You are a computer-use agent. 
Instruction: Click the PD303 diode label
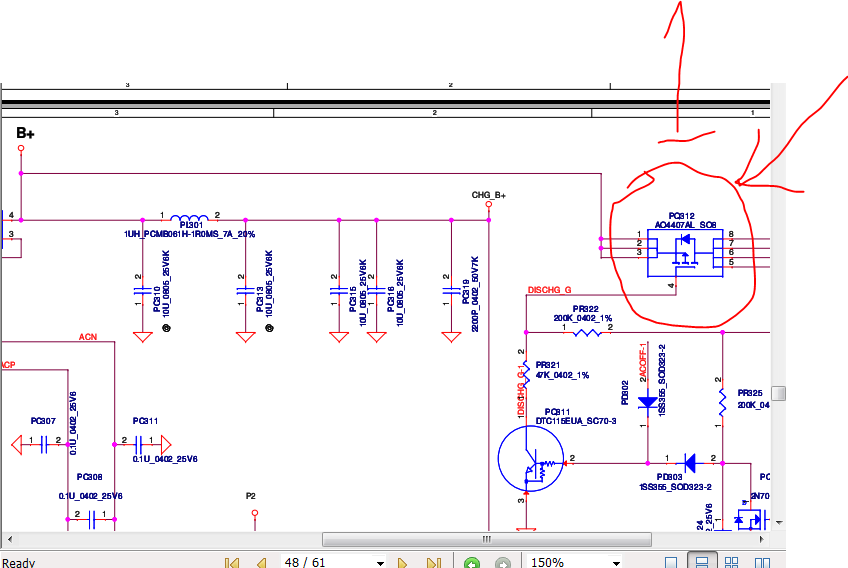(670, 477)
